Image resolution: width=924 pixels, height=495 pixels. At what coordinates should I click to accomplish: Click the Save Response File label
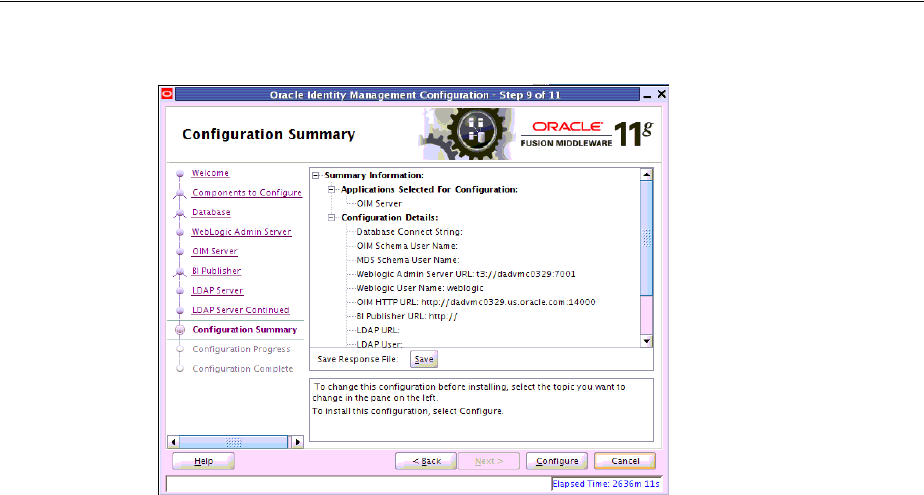(x=358, y=359)
